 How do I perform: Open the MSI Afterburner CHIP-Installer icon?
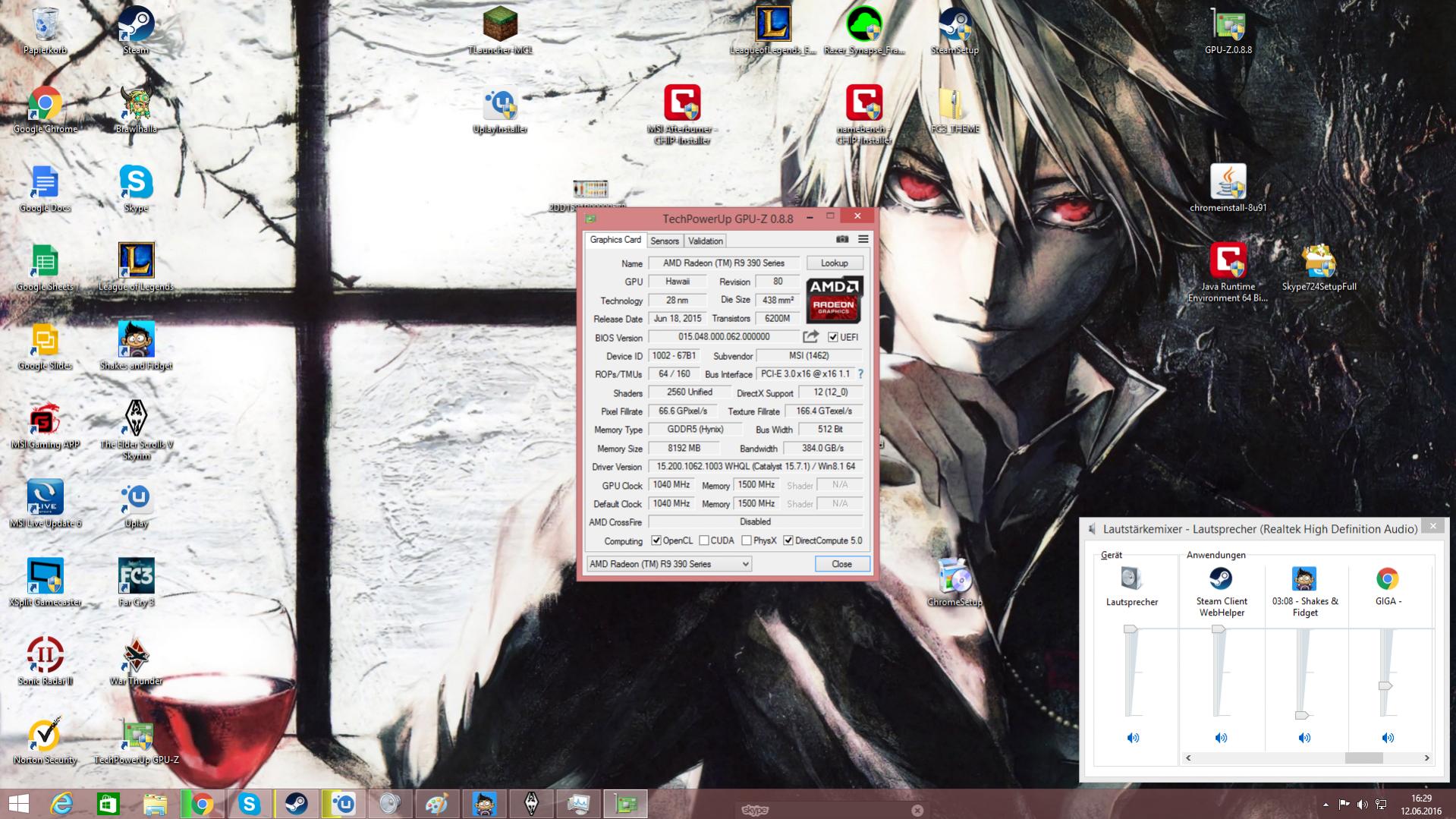682,114
